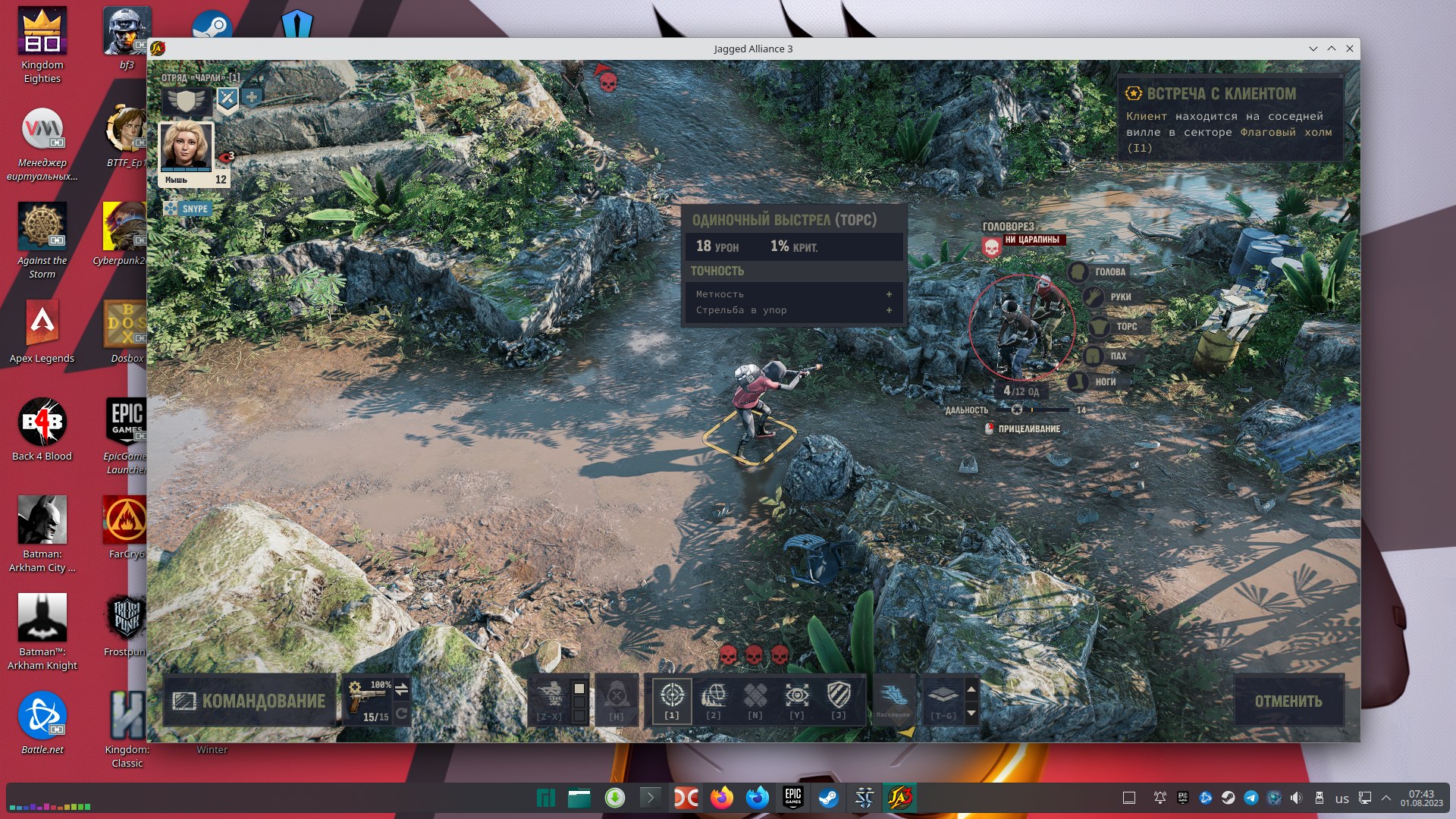Click ОТМЕНИТЬ cancel button
1456x819 pixels.
pyautogui.click(x=1286, y=701)
